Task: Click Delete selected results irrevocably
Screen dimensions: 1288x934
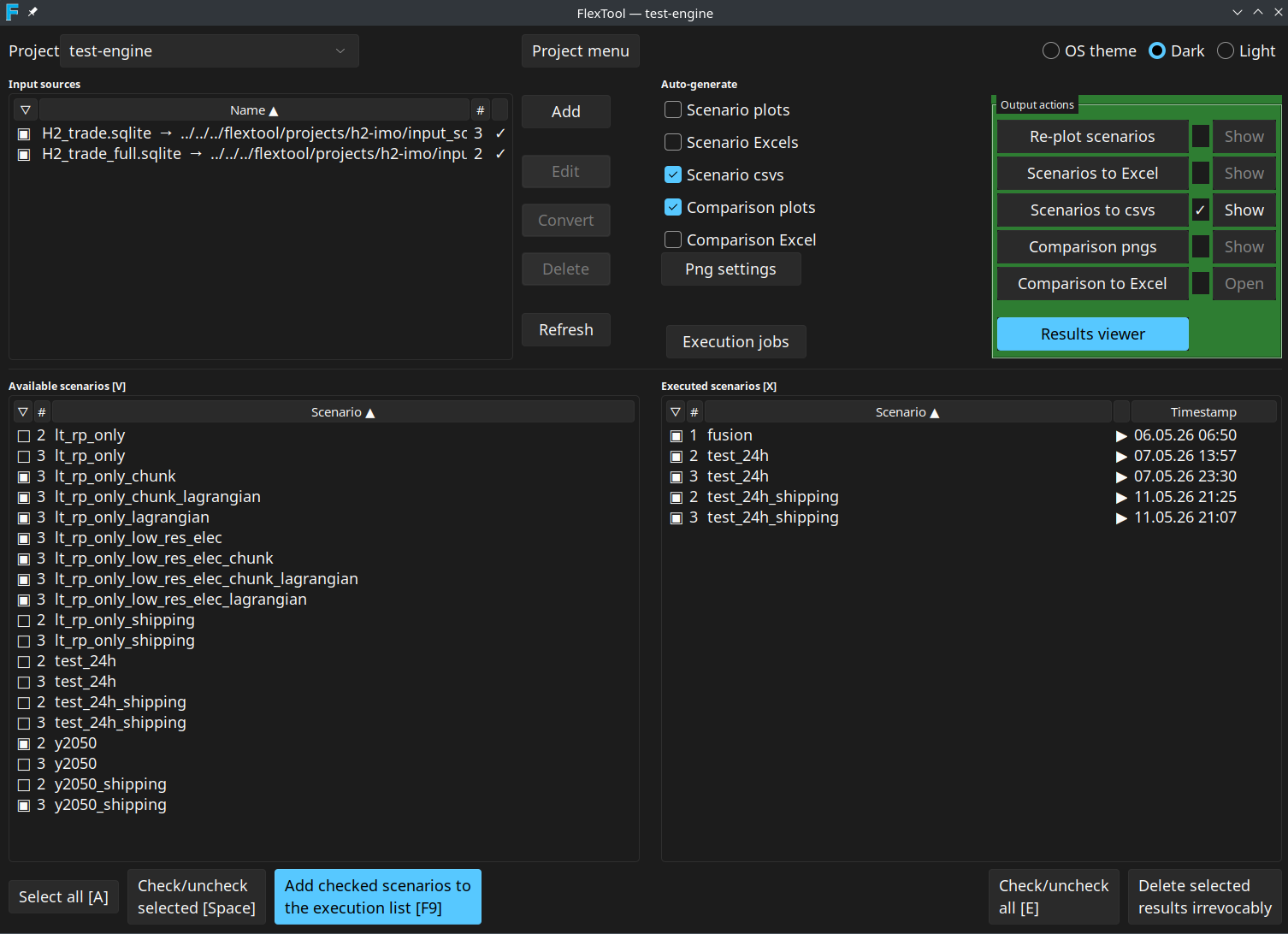Action: tap(1205, 896)
